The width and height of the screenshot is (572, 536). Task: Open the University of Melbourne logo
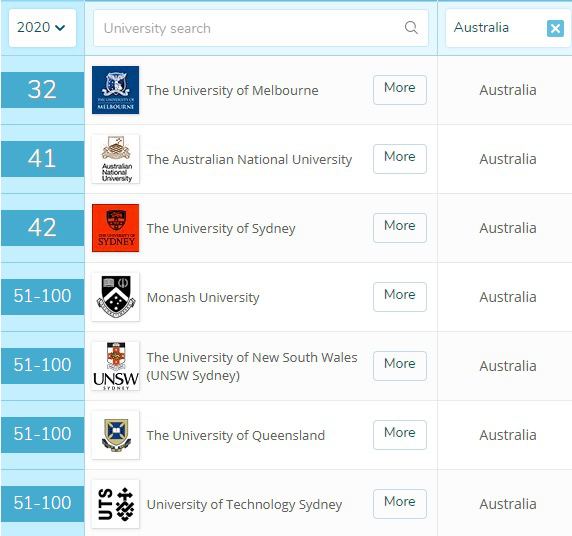coord(115,90)
